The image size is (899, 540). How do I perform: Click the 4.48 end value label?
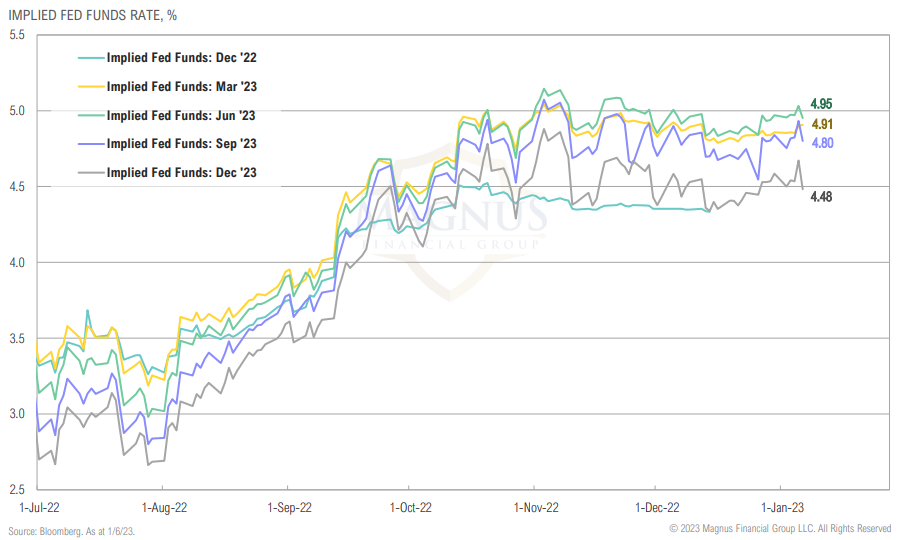(822, 196)
